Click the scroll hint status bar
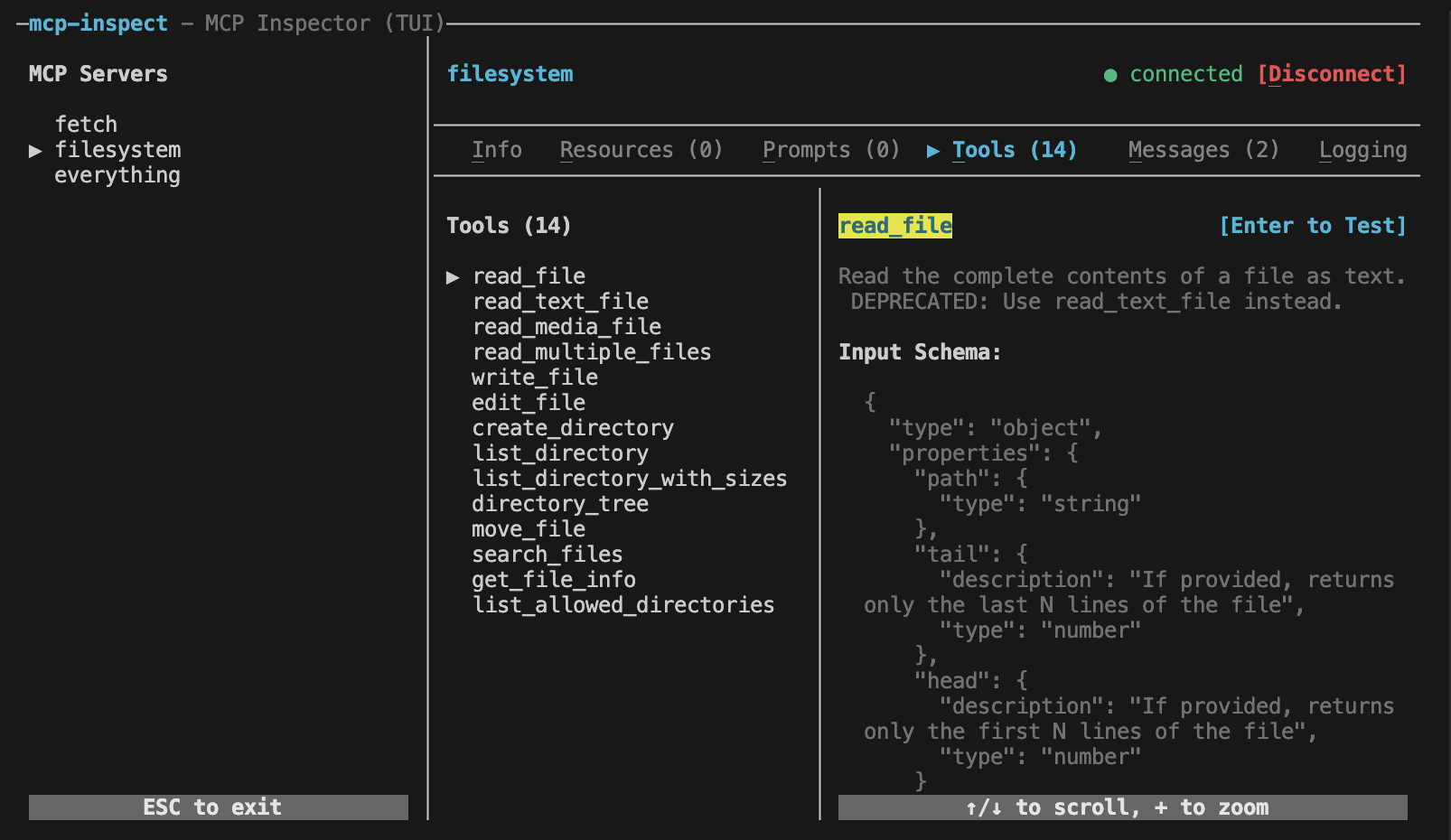The height and width of the screenshot is (840, 1451). (x=1120, y=807)
